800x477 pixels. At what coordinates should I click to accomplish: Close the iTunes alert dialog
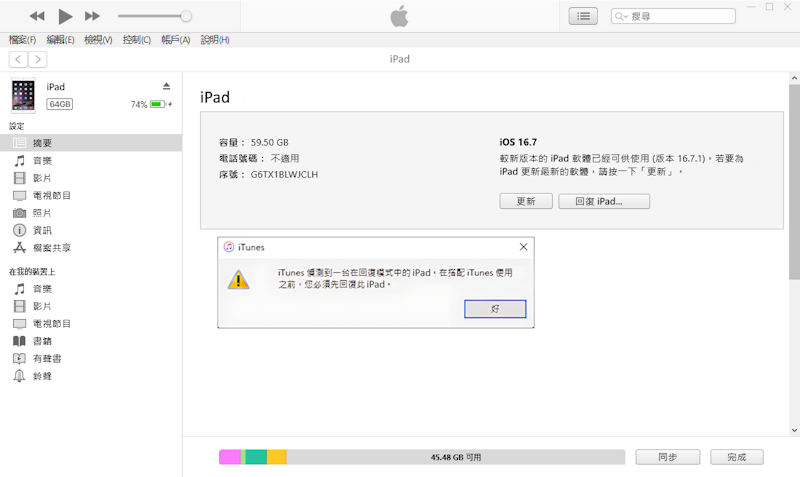(x=523, y=247)
